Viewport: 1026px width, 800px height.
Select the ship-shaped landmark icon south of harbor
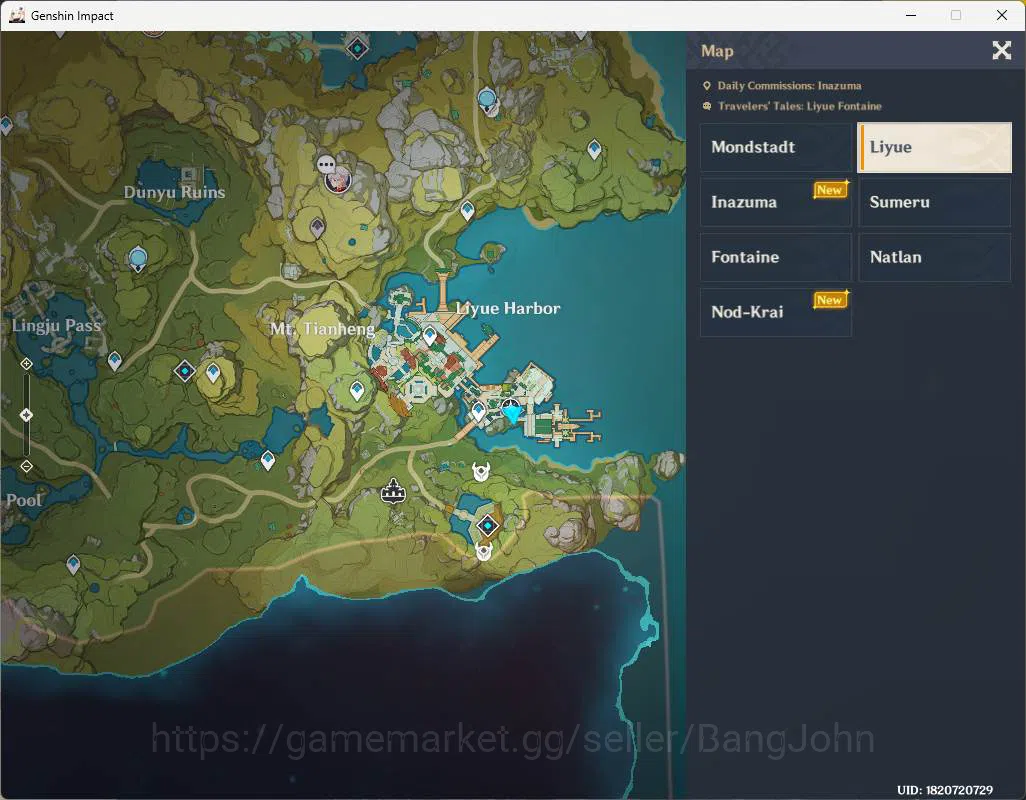coord(393,491)
